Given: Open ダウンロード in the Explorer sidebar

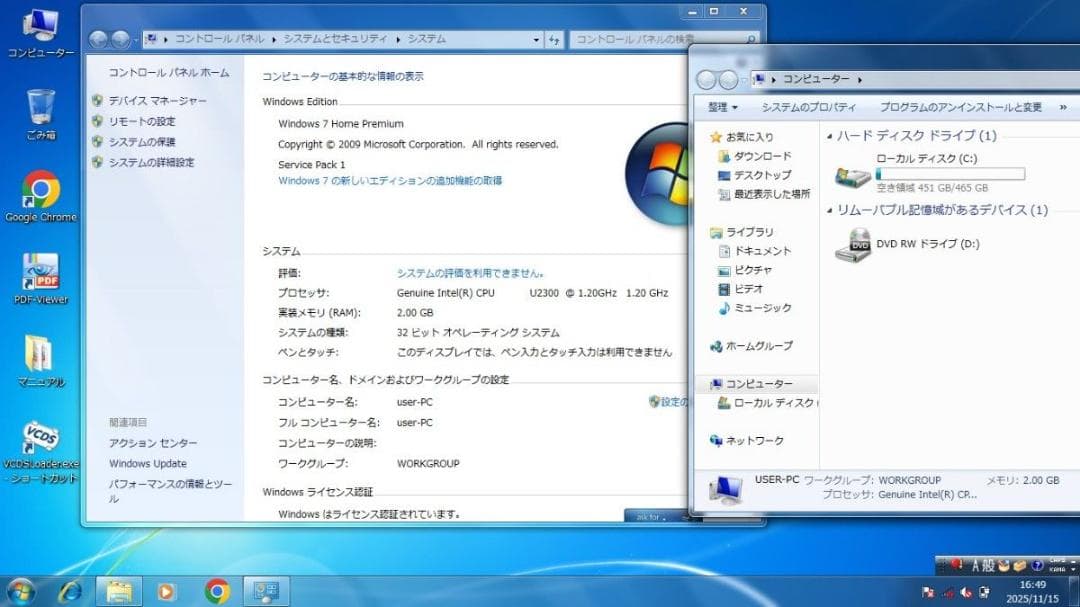Looking at the screenshot, I should click(762, 156).
